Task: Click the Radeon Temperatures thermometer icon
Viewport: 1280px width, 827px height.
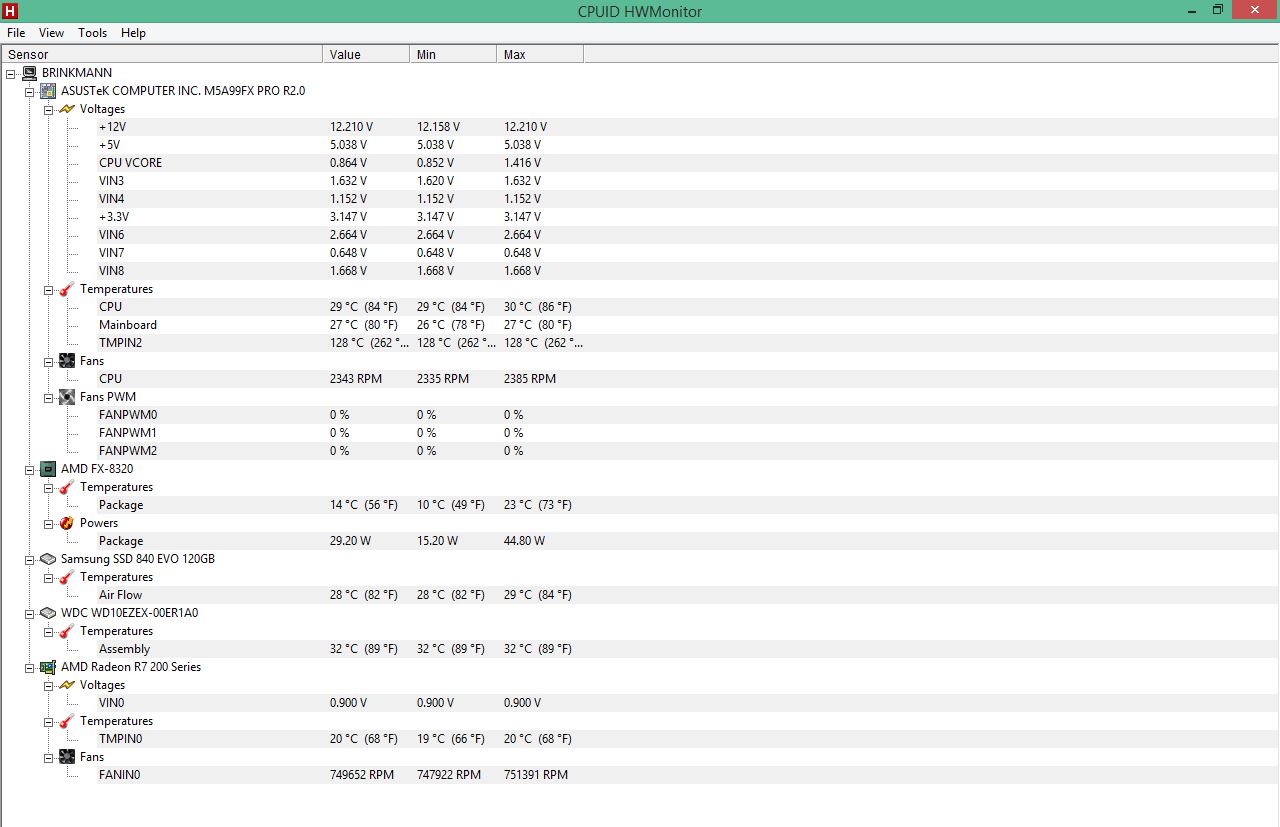Action: pos(67,721)
